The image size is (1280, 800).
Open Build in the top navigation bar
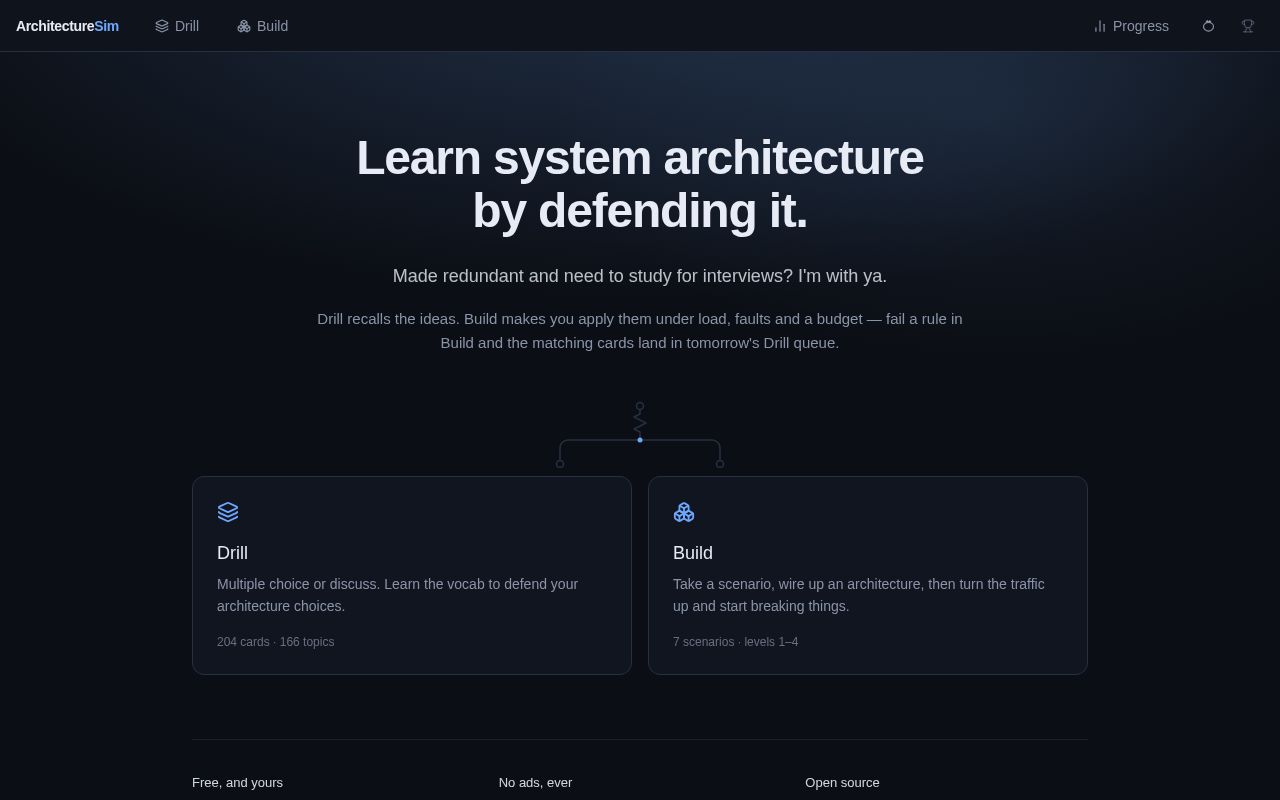[263, 26]
